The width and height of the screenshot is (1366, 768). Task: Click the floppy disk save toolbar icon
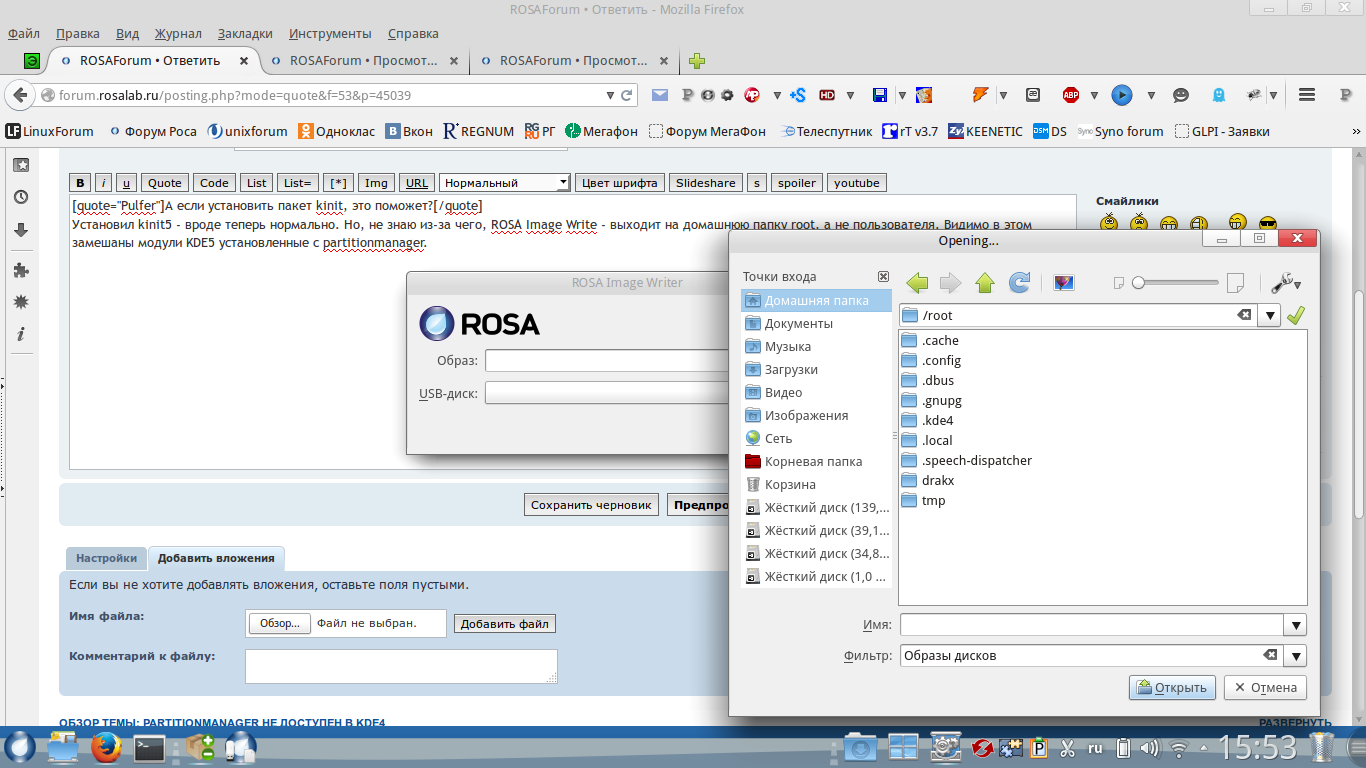tap(880, 95)
